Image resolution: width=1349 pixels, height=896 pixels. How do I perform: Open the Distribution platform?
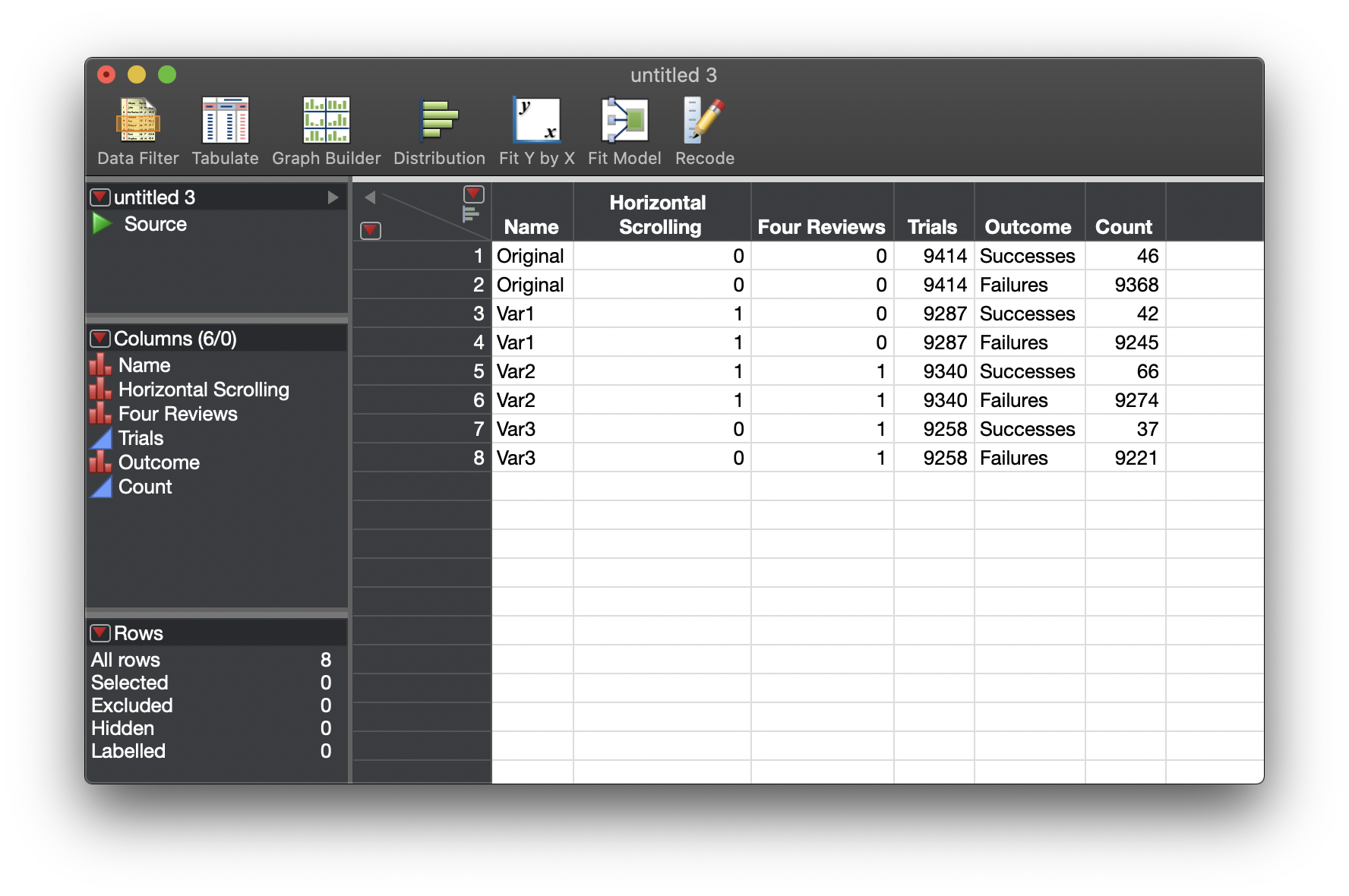439,131
